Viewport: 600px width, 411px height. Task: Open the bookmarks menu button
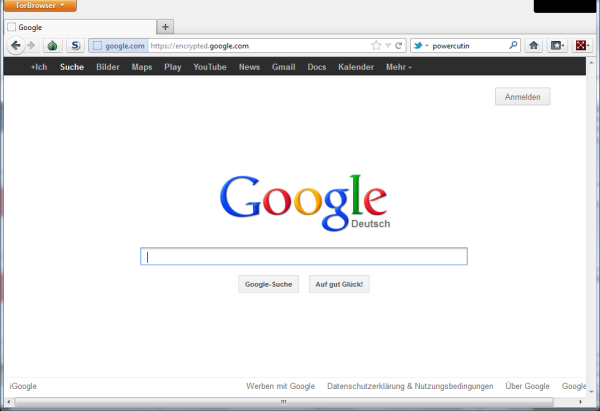click(557, 46)
